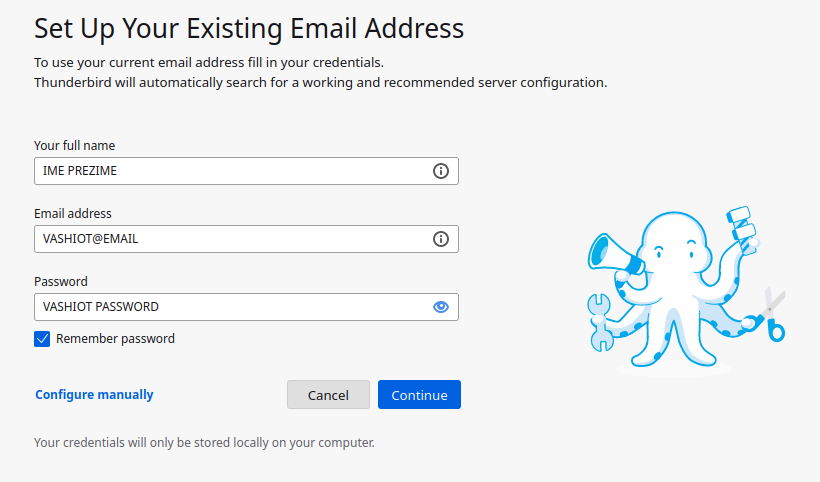
Task: Click the stamps held by the octopus
Action: (x=743, y=229)
